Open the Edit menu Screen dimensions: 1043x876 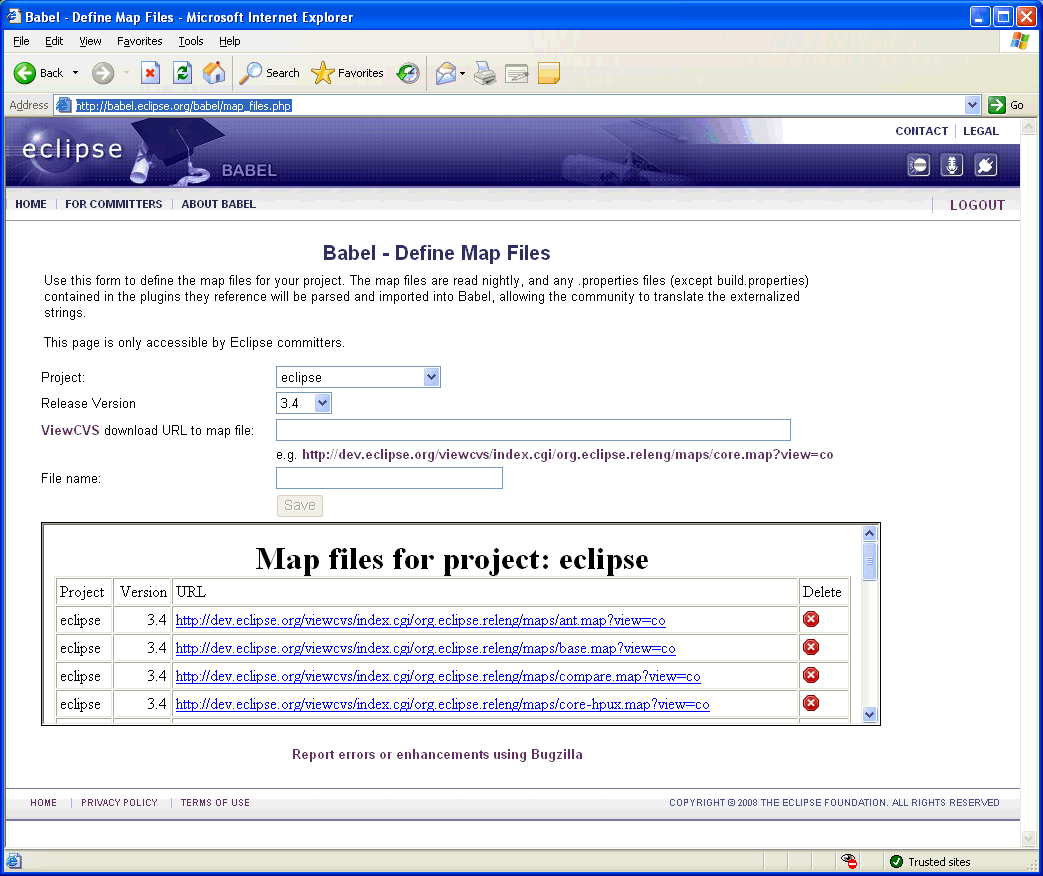(x=54, y=41)
